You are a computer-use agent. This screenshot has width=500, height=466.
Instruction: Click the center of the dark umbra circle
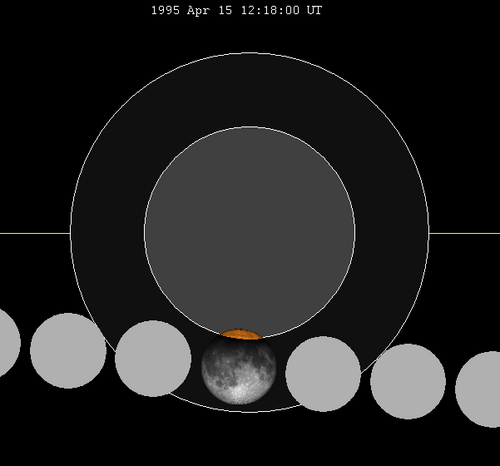250,232
